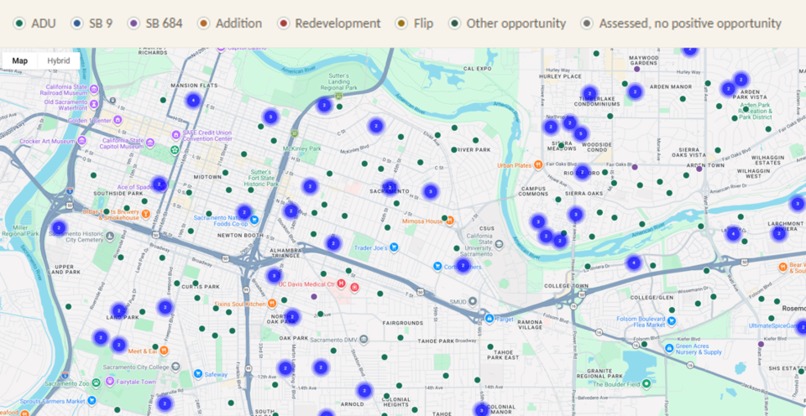Click the Fairgrounds neighborhood label
This screenshot has width=806, height=416.
[x=402, y=323]
